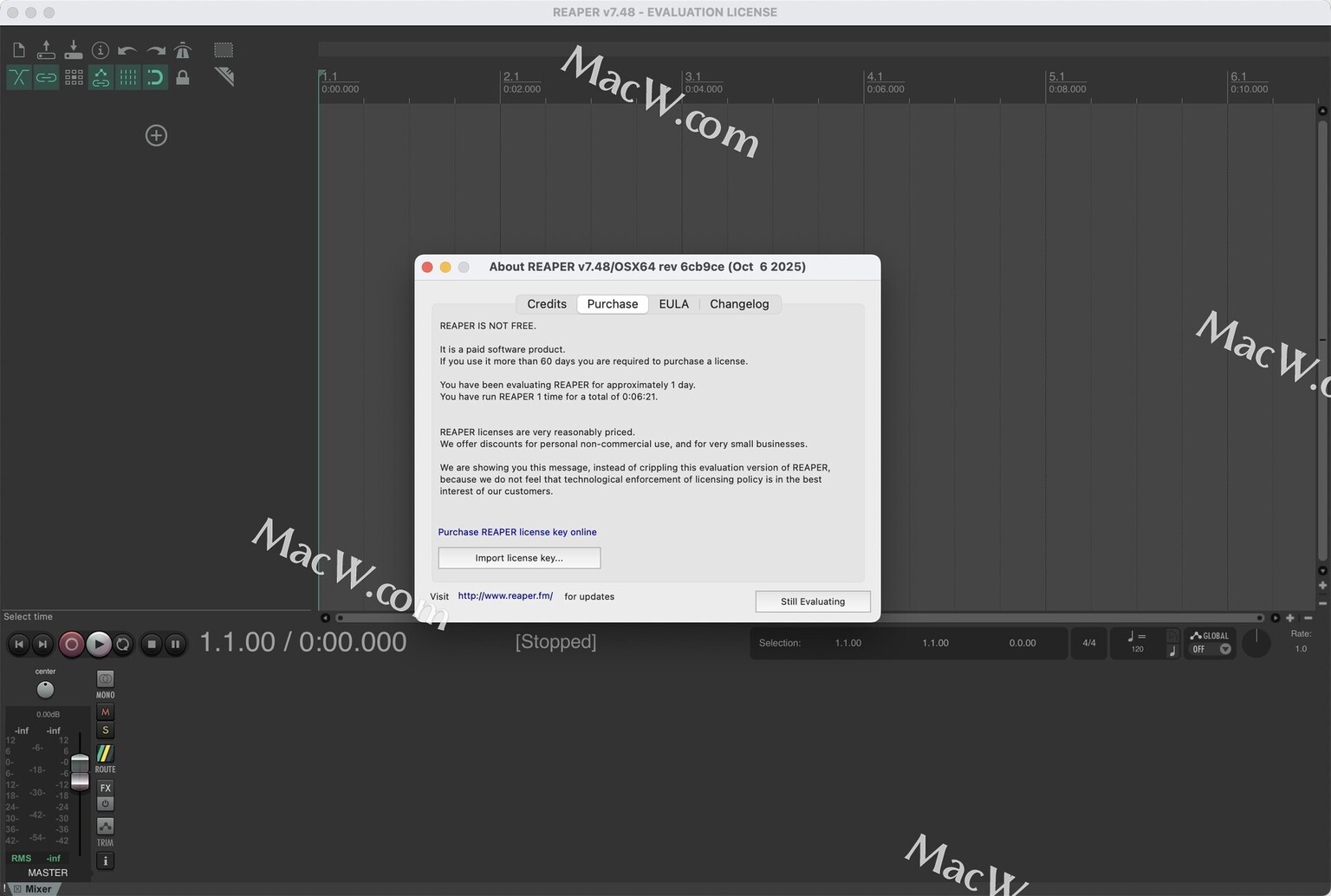Click the Import license key button
This screenshot has width=1331, height=896.
click(519, 558)
